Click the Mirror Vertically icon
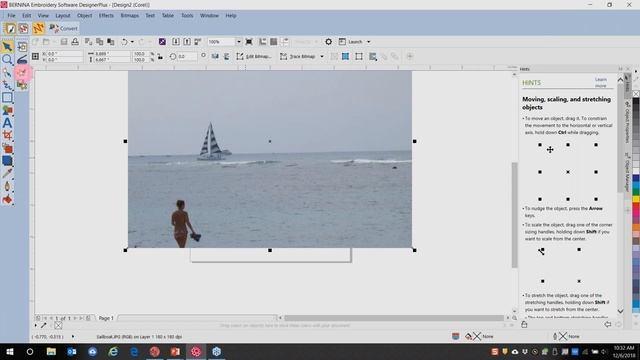The height and width of the screenshot is (360, 640). (x=226, y=56)
